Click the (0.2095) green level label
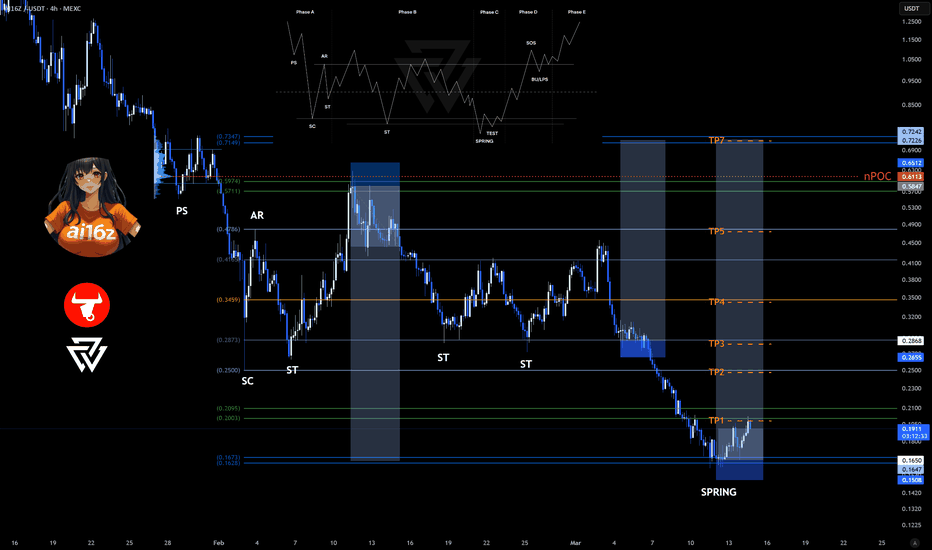This screenshot has width=932, height=550. (228, 408)
